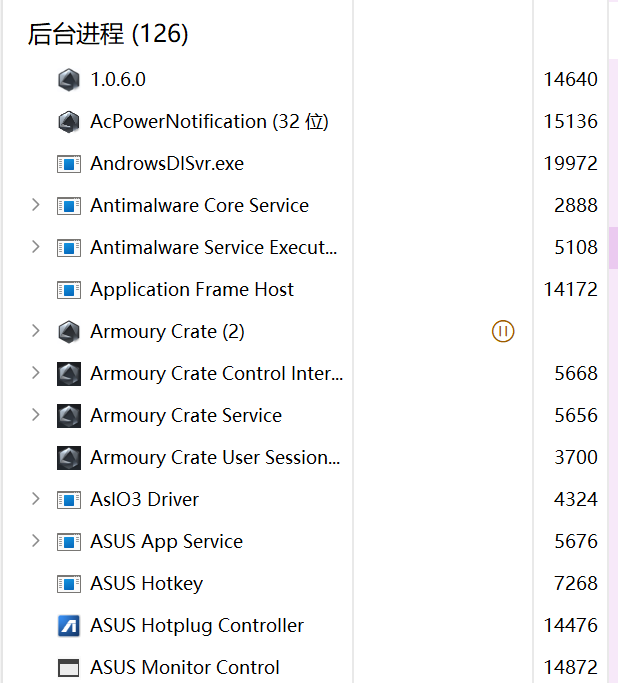Click the 1.0.6.0 process icon
Screen dimensions: 618x683
(69, 80)
